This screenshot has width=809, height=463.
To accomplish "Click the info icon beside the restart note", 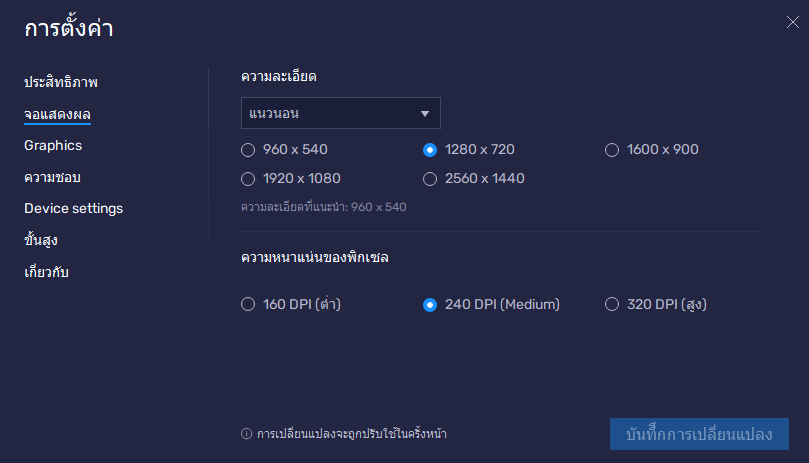I will coord(246,434).
